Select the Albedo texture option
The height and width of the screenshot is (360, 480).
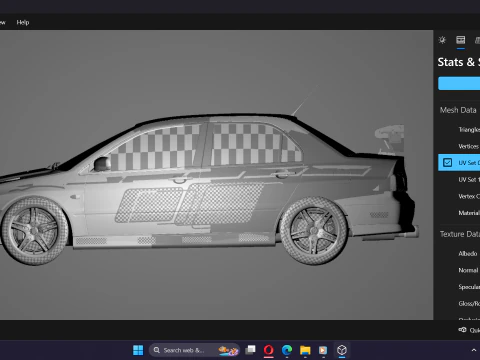(x=468, y=254)
